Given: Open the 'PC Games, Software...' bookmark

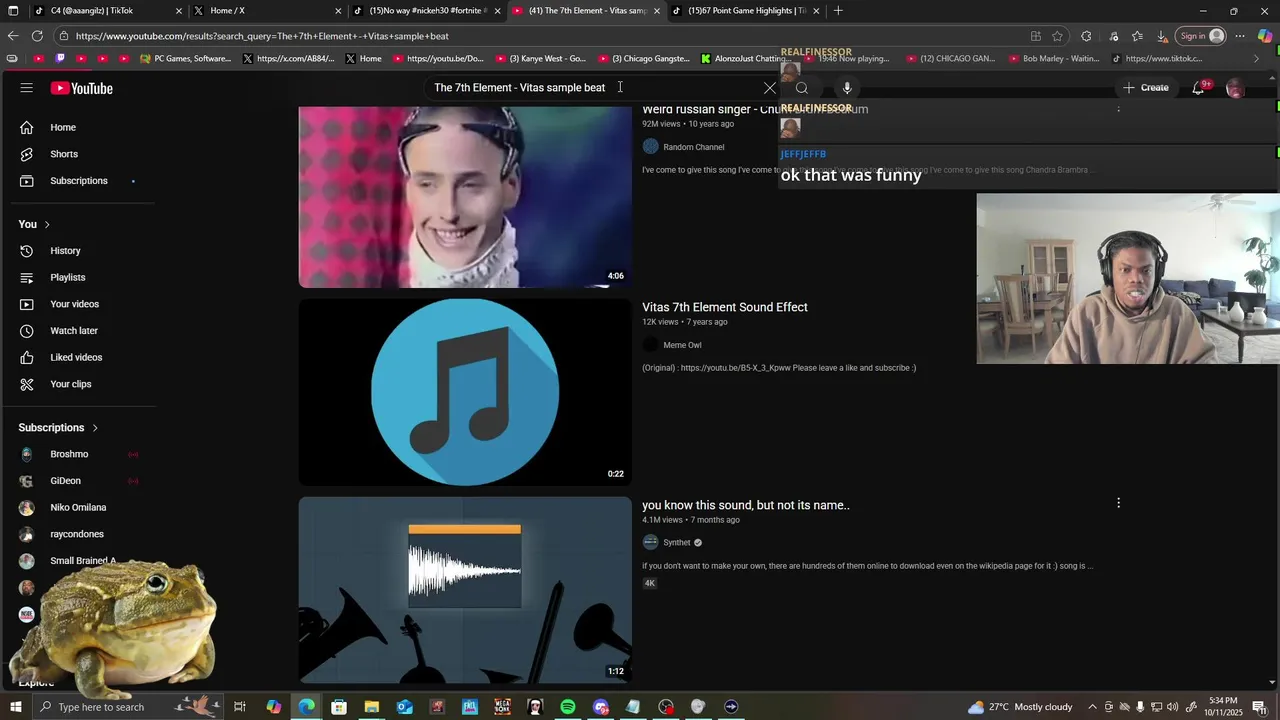Looking at the screenshot, I should click(186, 59).
